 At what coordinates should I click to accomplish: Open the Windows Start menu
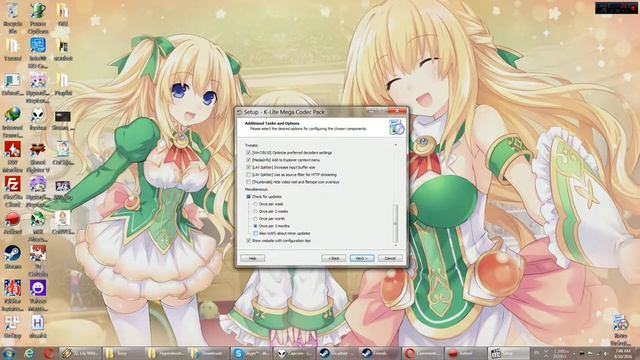pos(9,353)
